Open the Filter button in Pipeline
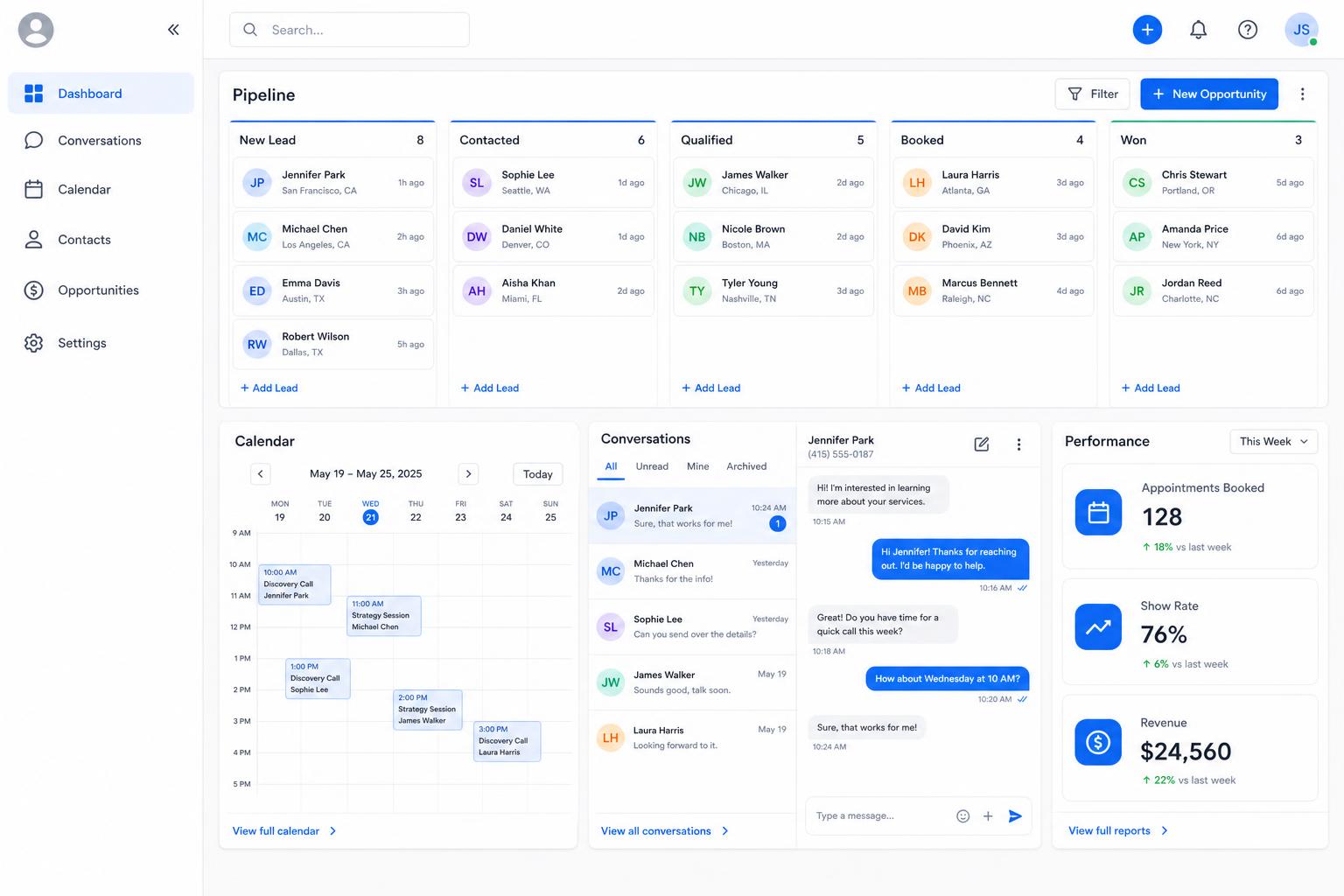This screenshot has height=896, width=1344. click(x=1092, y=94)
